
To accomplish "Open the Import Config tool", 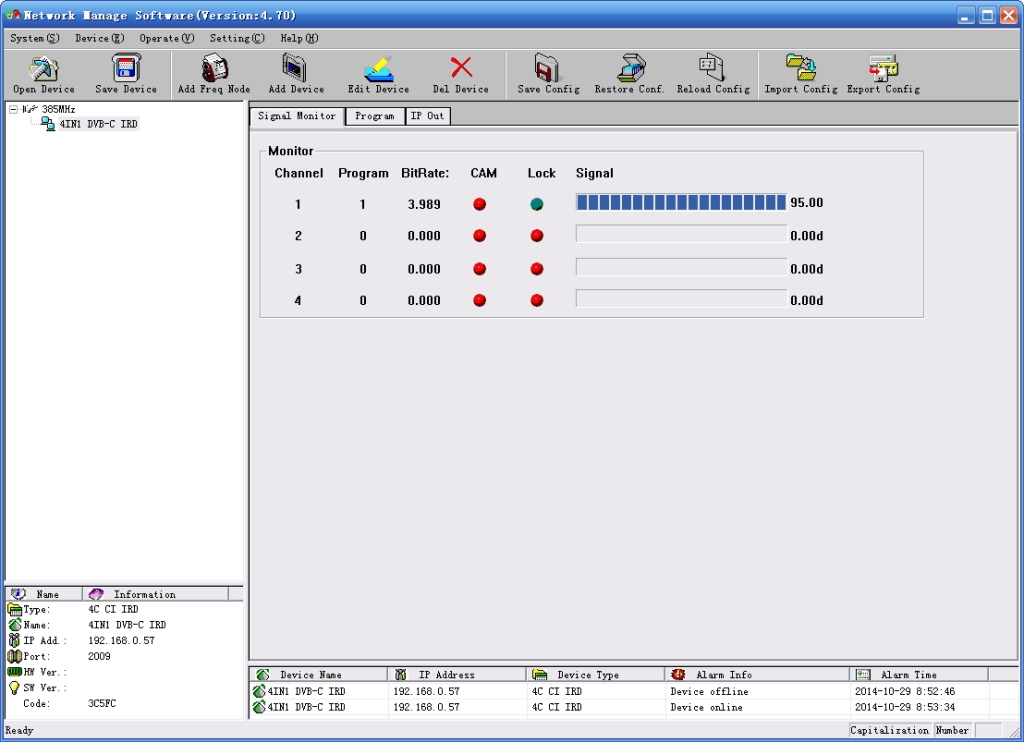I will pos(800,70).
